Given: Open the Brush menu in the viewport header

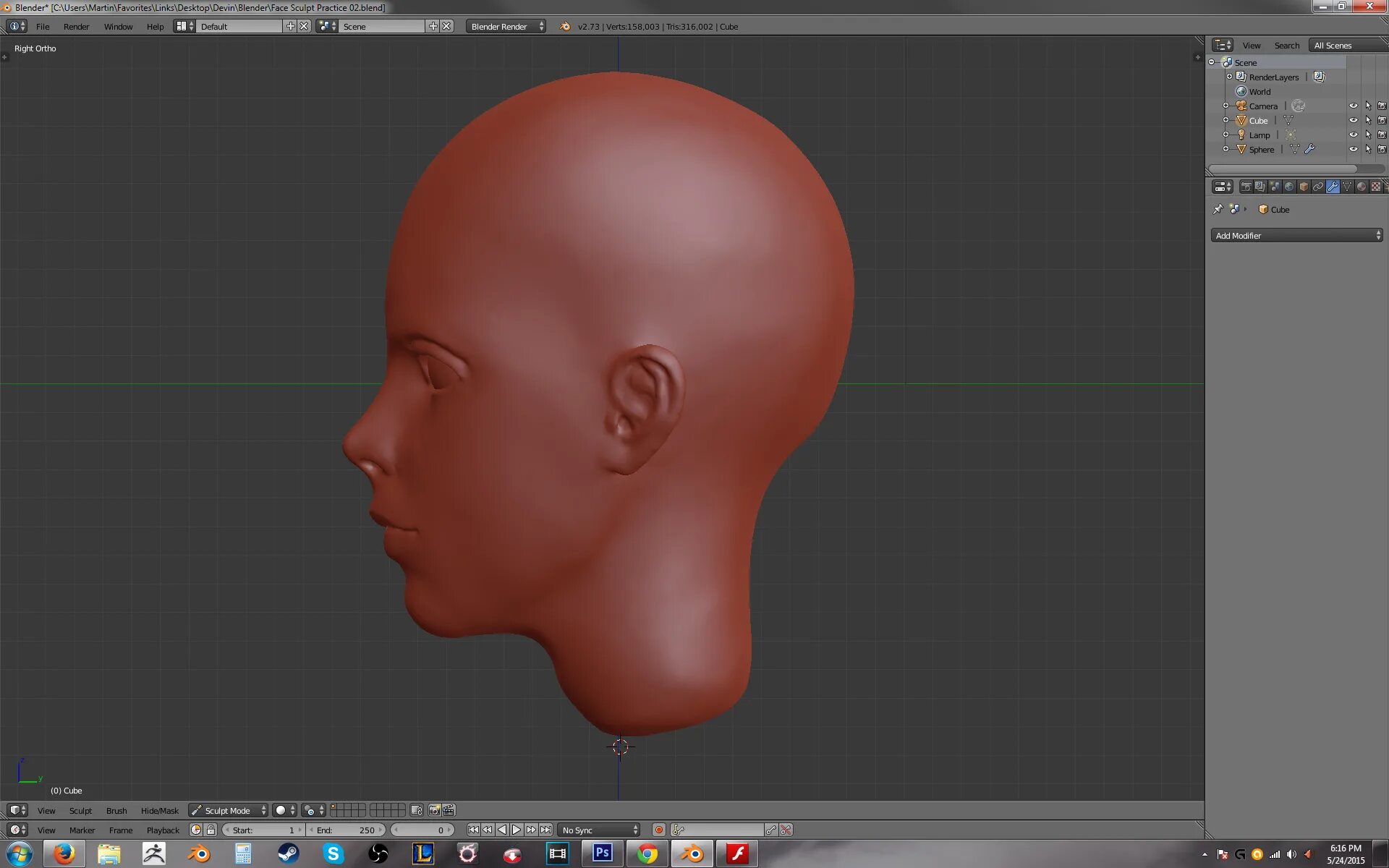Looking at the screenshot, I should point(116,811).
